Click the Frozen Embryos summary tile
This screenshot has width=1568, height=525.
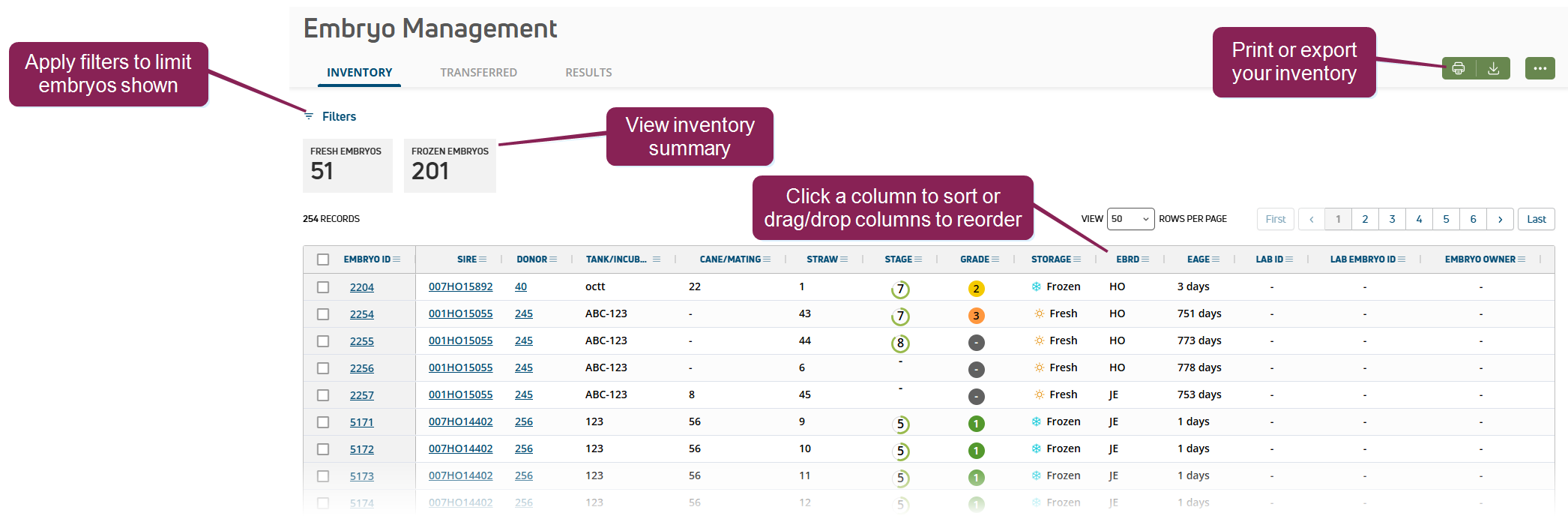pos(450,165)
